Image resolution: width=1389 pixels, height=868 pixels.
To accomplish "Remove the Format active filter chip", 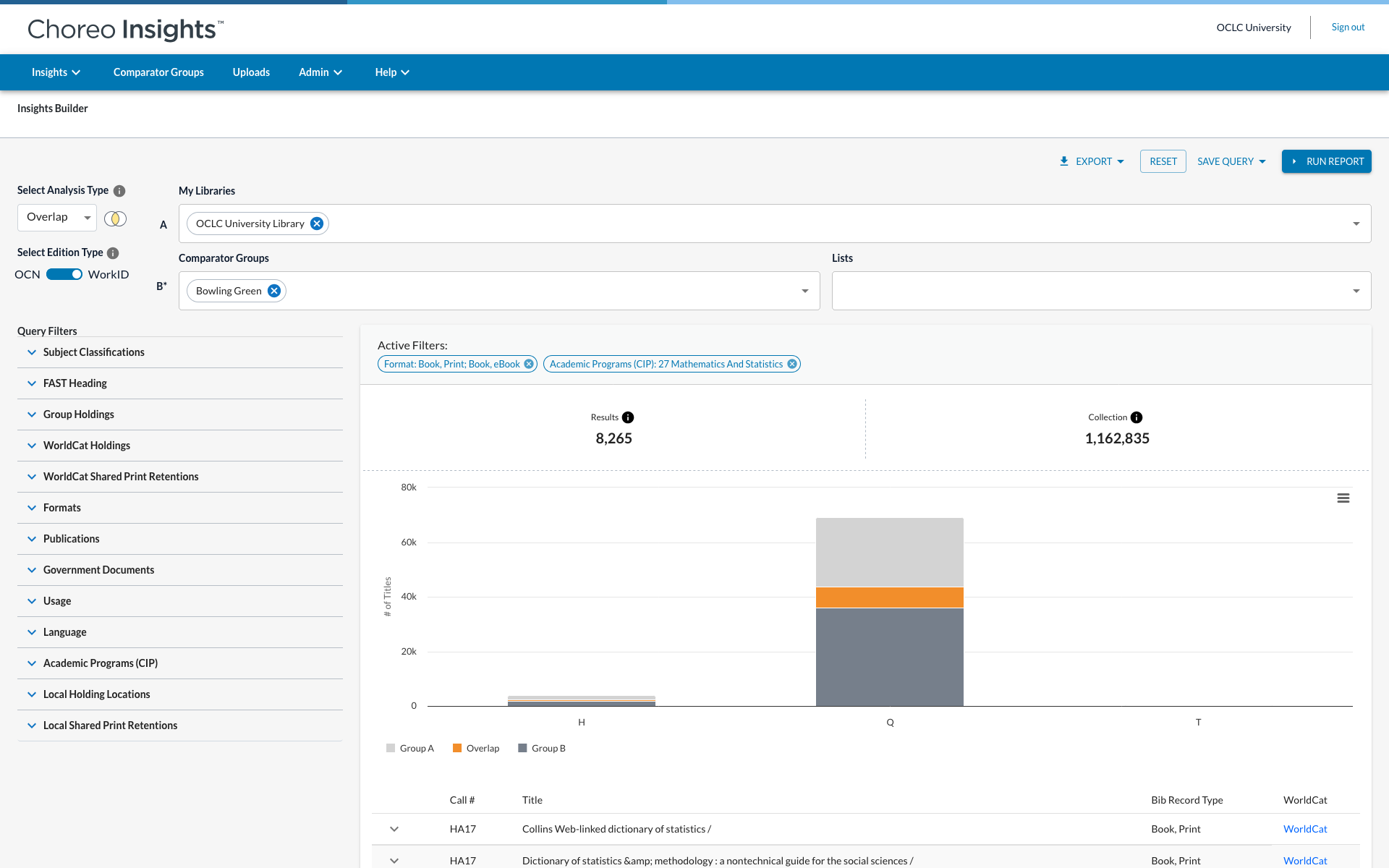I will coord(529,364).
